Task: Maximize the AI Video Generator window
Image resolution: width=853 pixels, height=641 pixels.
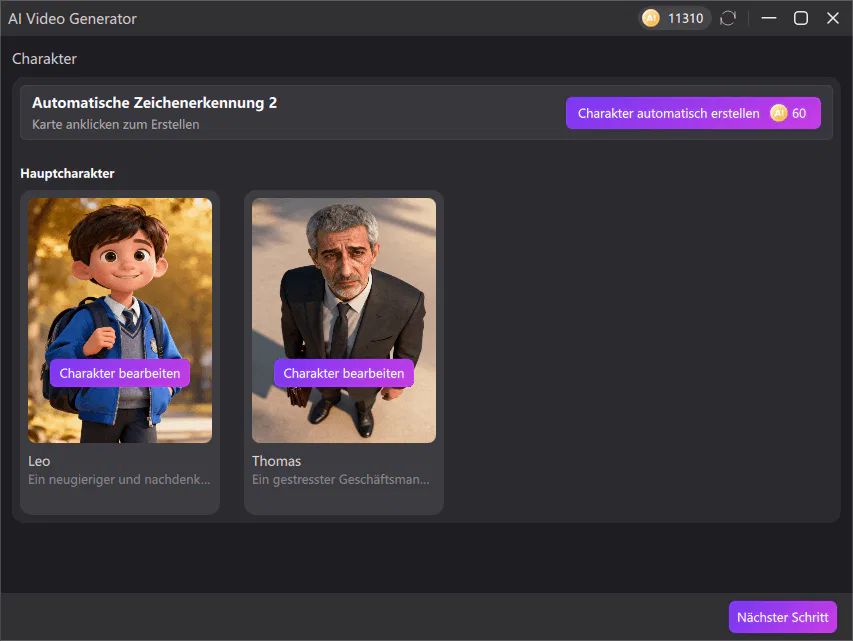Action: point(800,18)
